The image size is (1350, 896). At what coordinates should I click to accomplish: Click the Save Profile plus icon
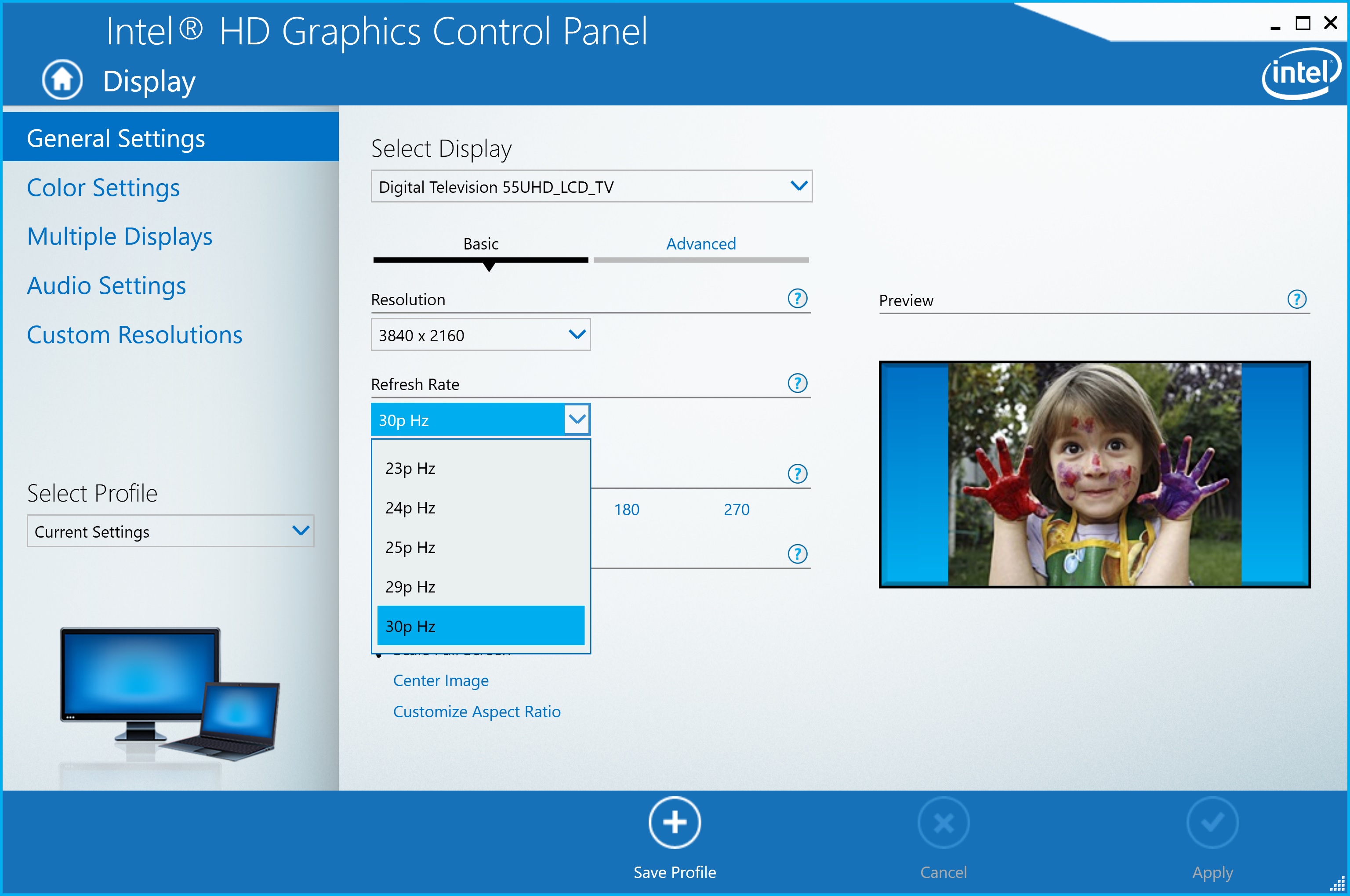coord(674,822)
